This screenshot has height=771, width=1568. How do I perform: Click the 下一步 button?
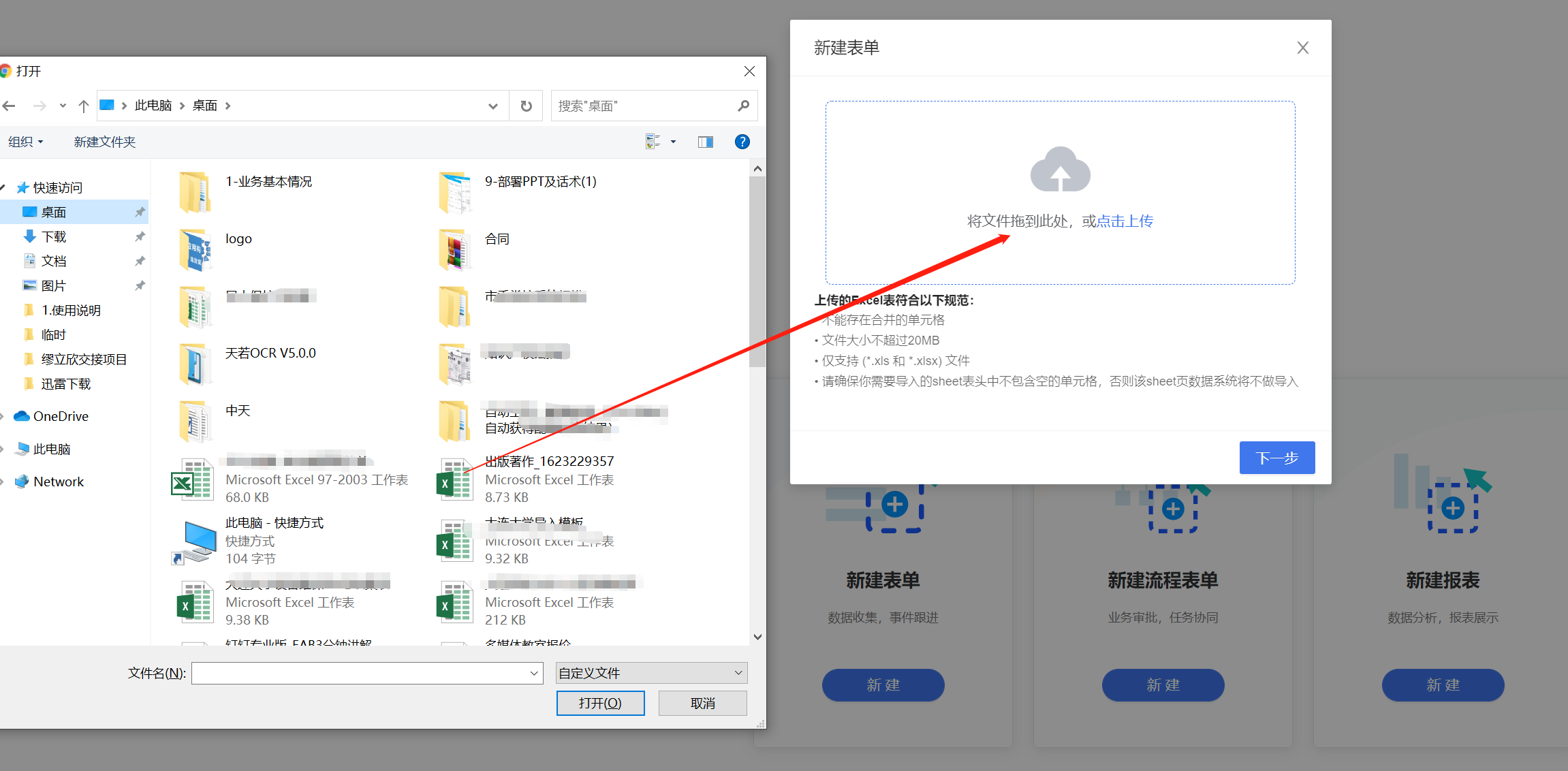pyautogui.click(x=1276, y=458)
